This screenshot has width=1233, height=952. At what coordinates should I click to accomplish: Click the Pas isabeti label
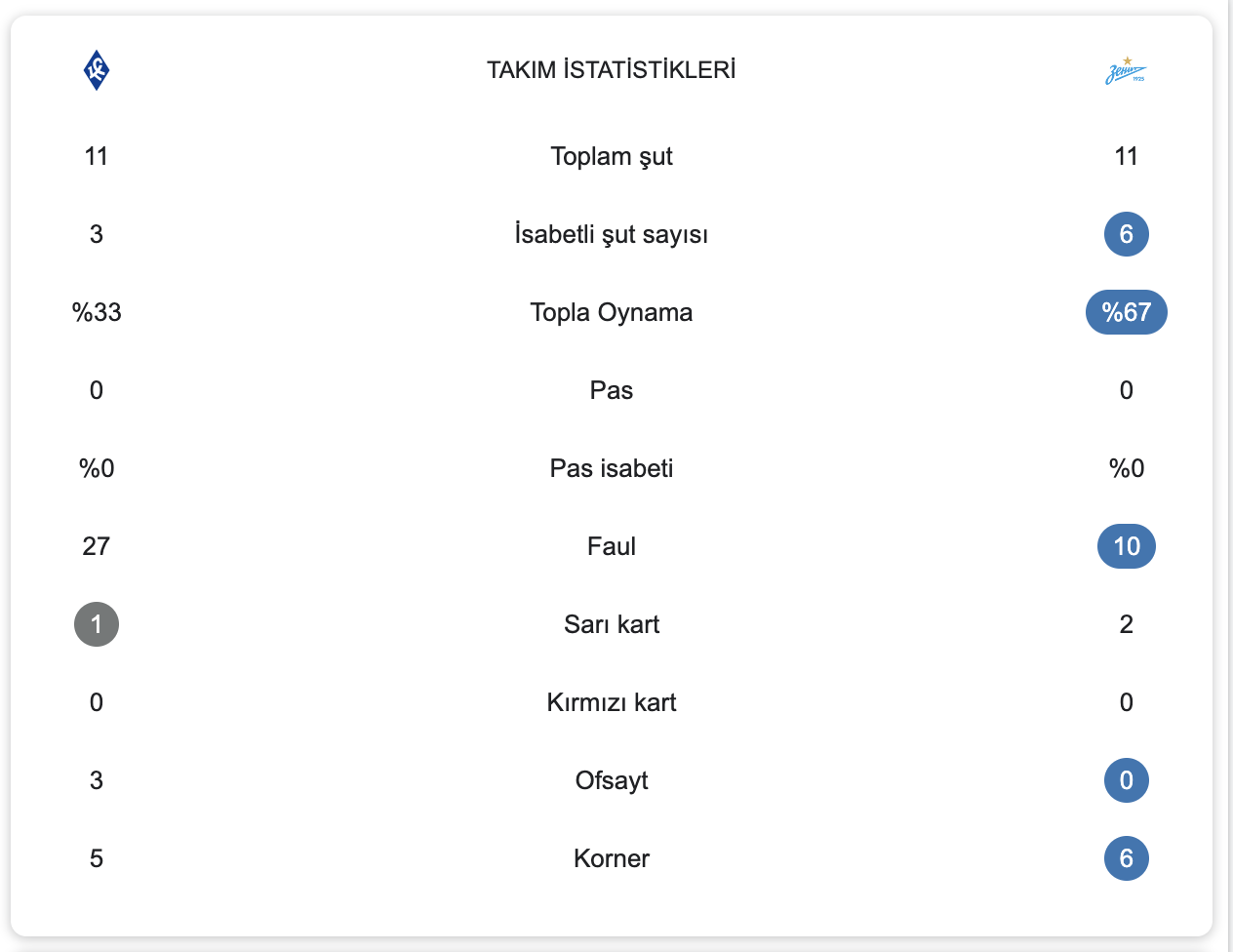click(612, 468)
